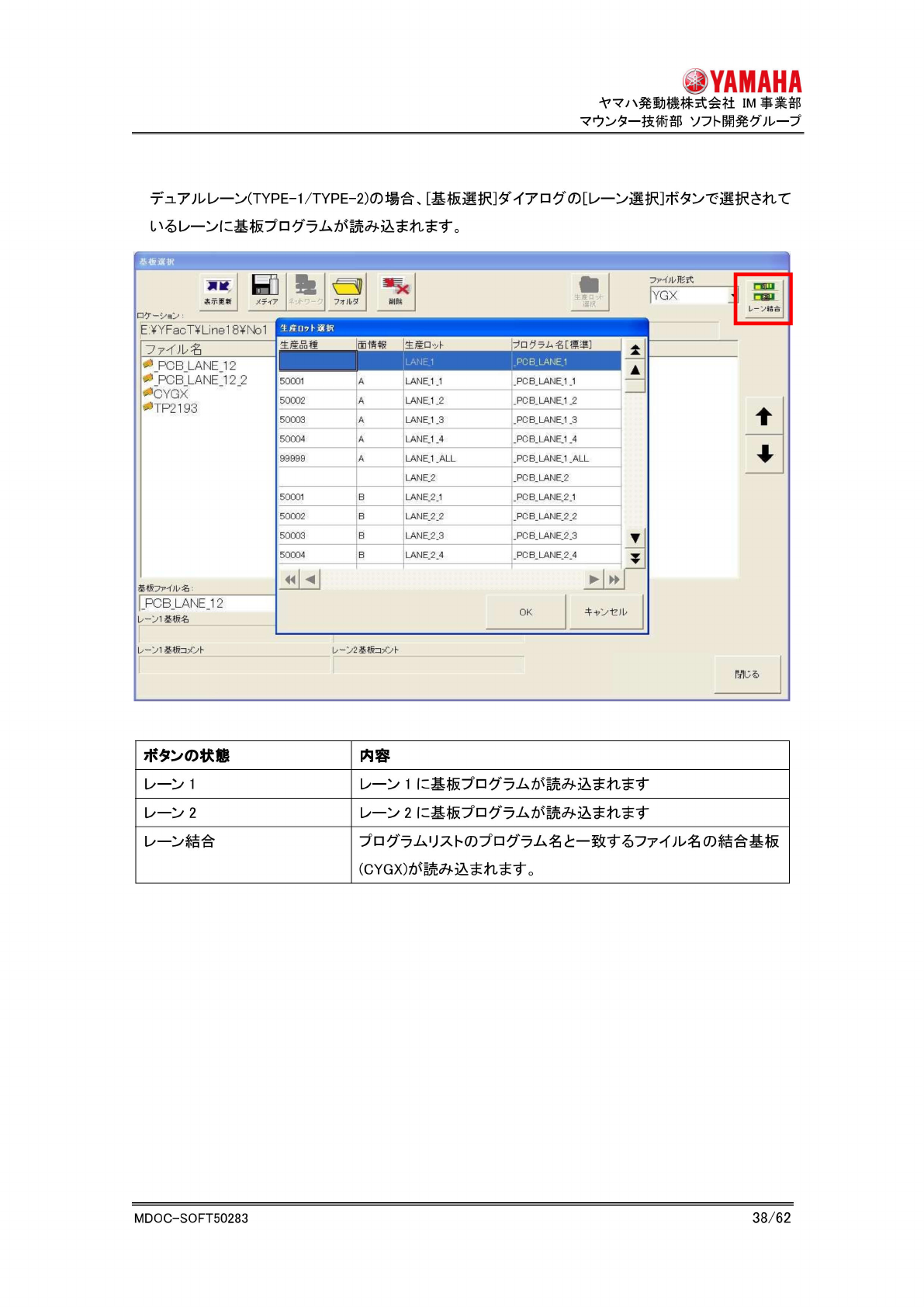Click the 面情報 column header
The height and width of the screenshot is (1307, 924).
tap(379, 345)
